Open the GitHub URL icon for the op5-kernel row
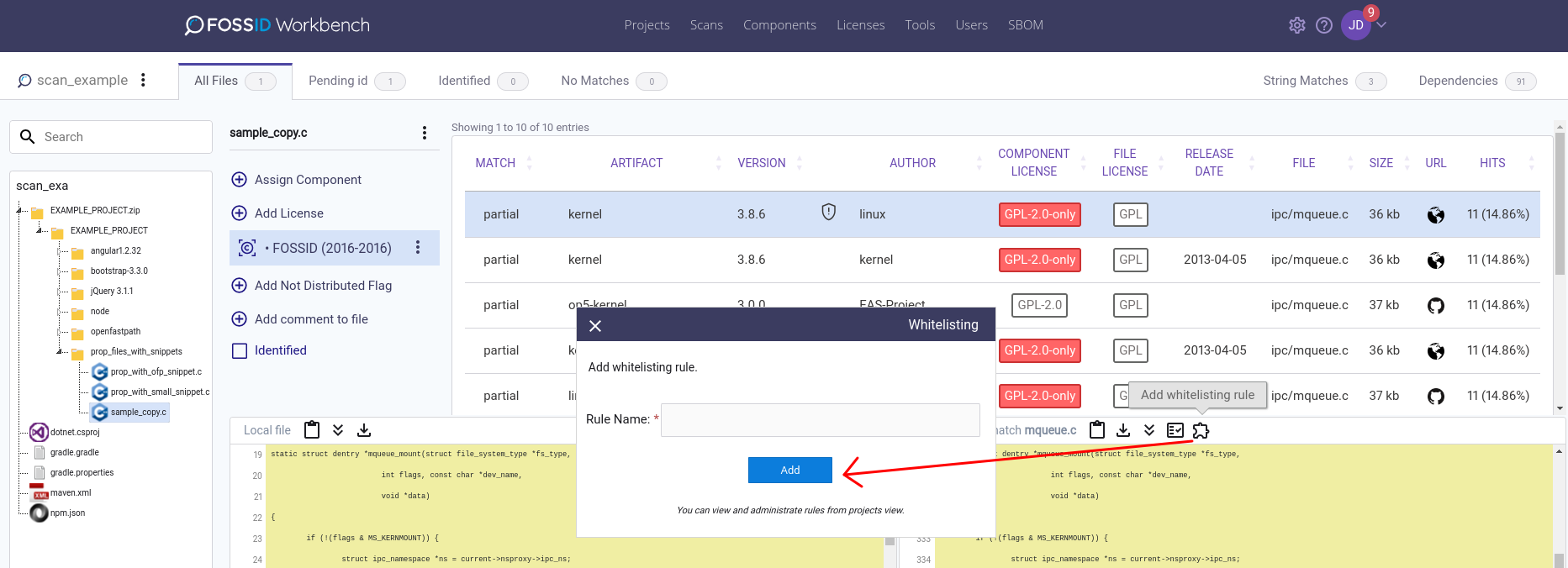This screenshot has height=568, width=1568. [x=1436, y=305]
